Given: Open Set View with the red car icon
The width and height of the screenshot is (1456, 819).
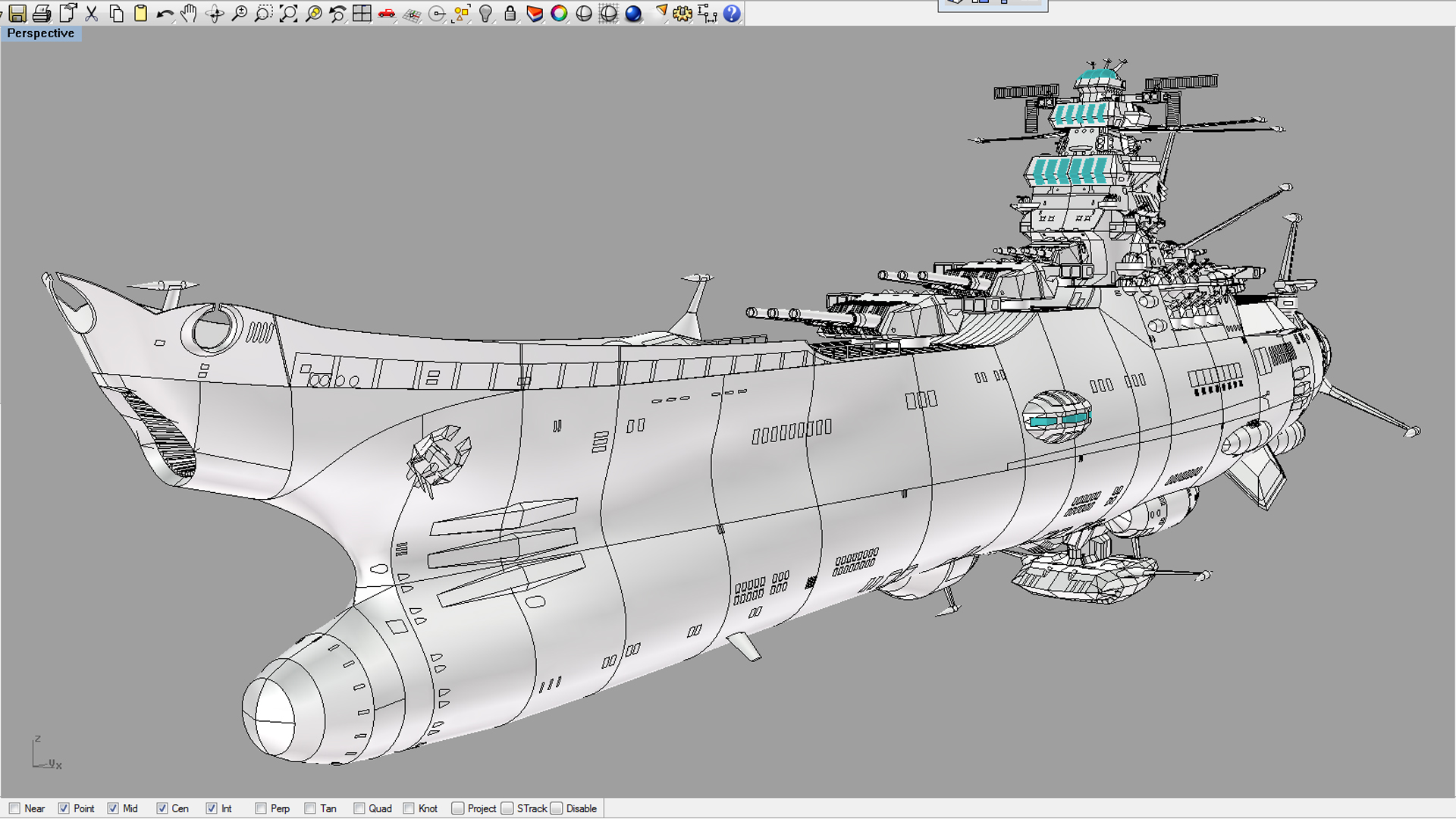Looking at the screenshot, I should pos(387,13).
